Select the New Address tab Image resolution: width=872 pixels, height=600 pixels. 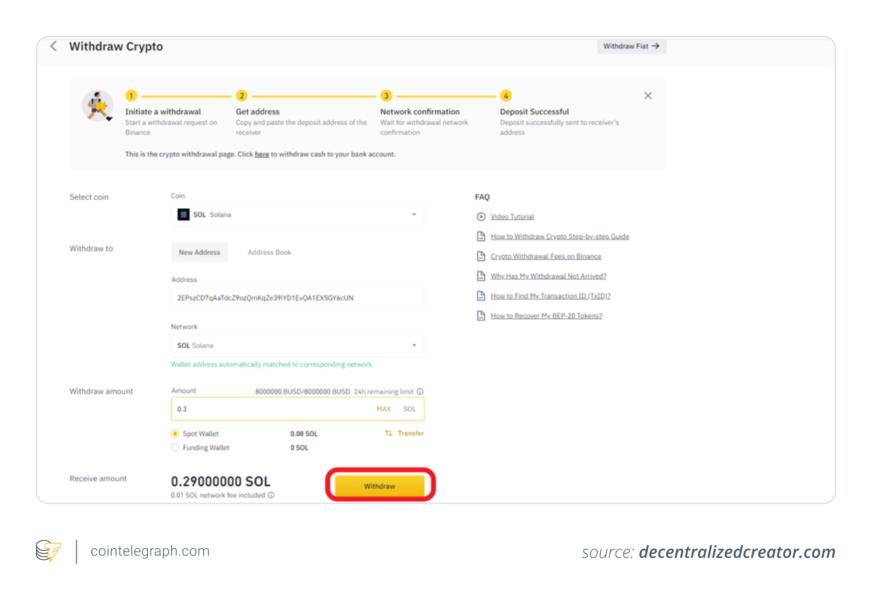point(199,252)
